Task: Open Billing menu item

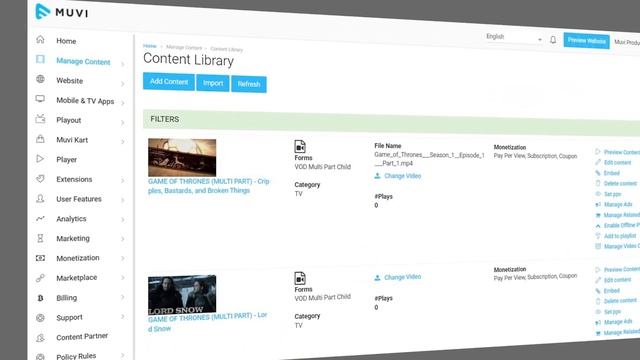Action: pos(67,298)
